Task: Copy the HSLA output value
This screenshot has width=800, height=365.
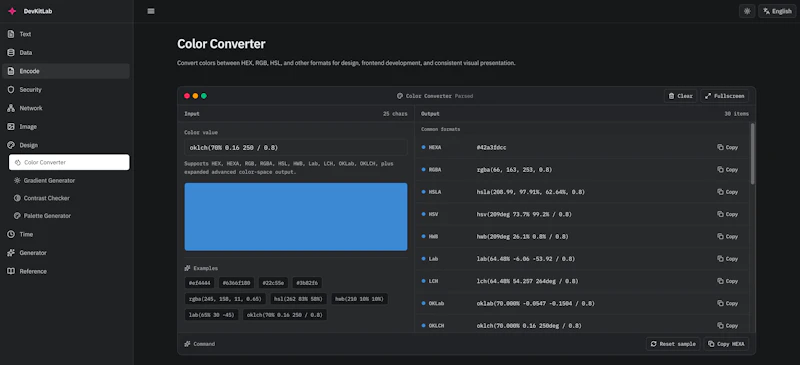Action: 728,192
